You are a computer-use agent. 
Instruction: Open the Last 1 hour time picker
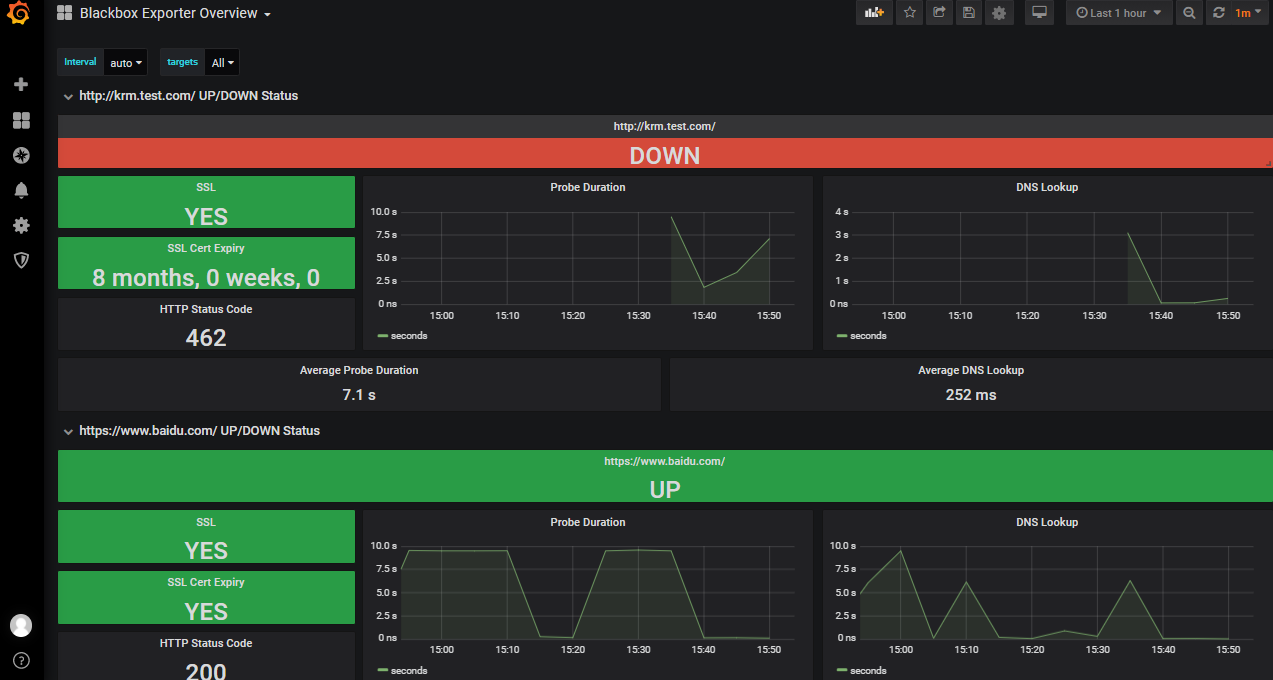[1119, 13]
